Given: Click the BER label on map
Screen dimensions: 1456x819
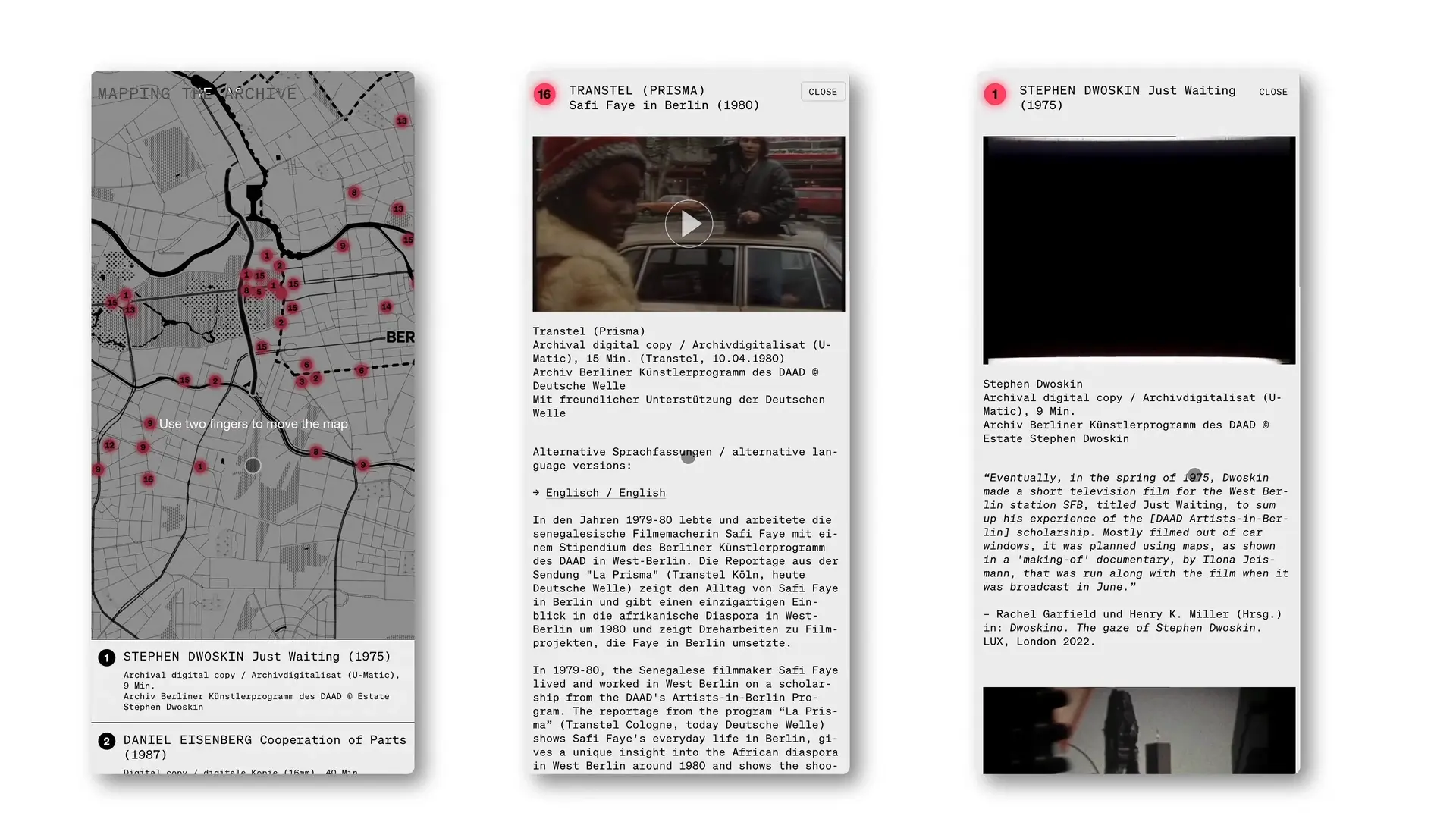Looking at the screenshot, I should (x=400, y=337).
